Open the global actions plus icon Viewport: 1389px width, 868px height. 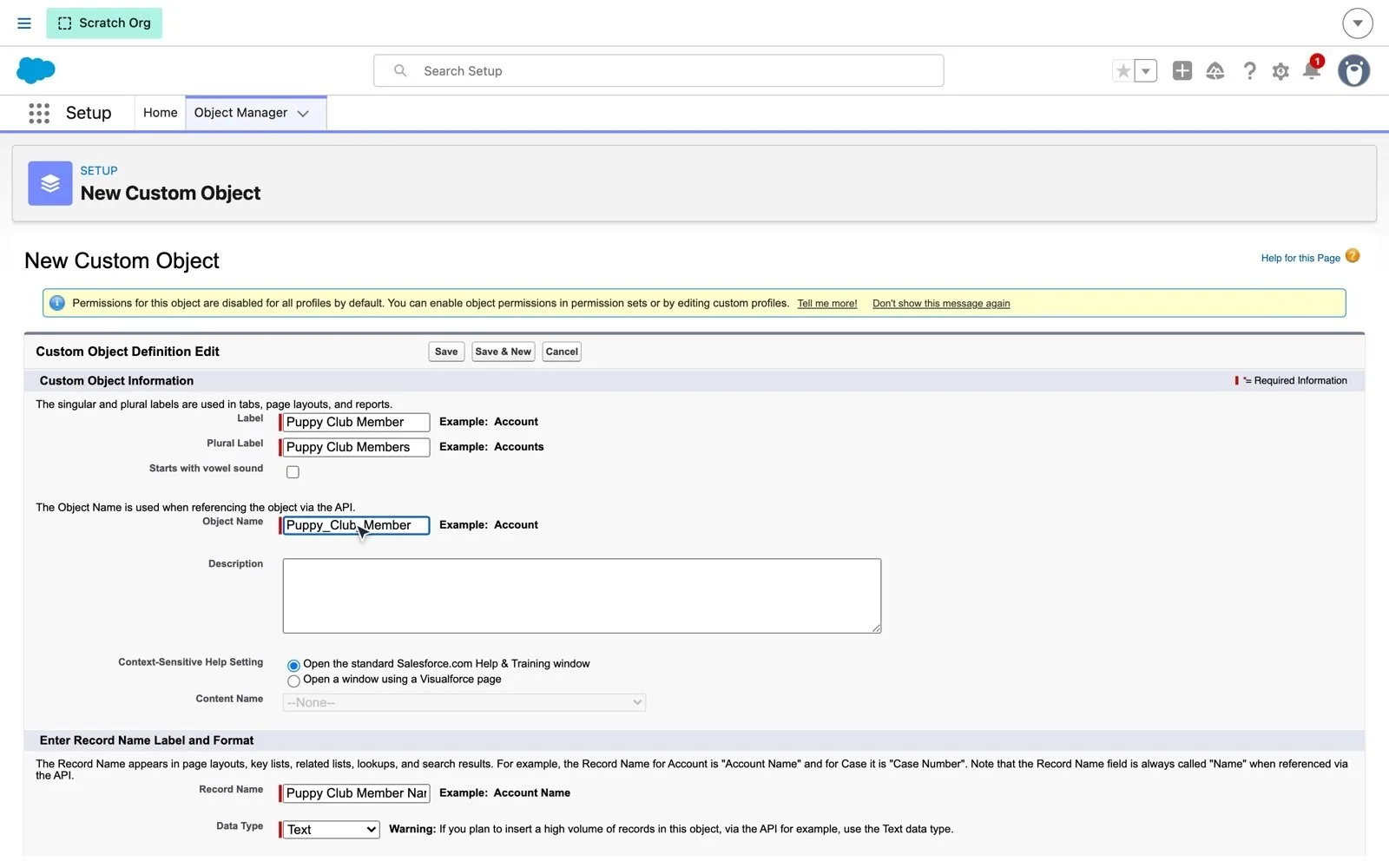pos(1182,71)
